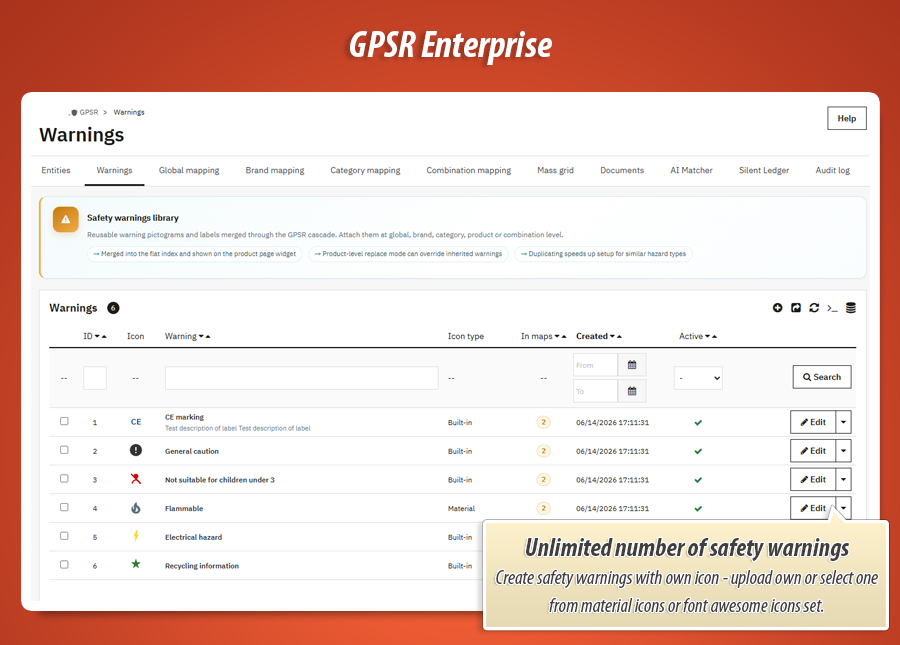Switch to the Entities tab
Screen dimensions: 900x645
[x=56, y=170]
